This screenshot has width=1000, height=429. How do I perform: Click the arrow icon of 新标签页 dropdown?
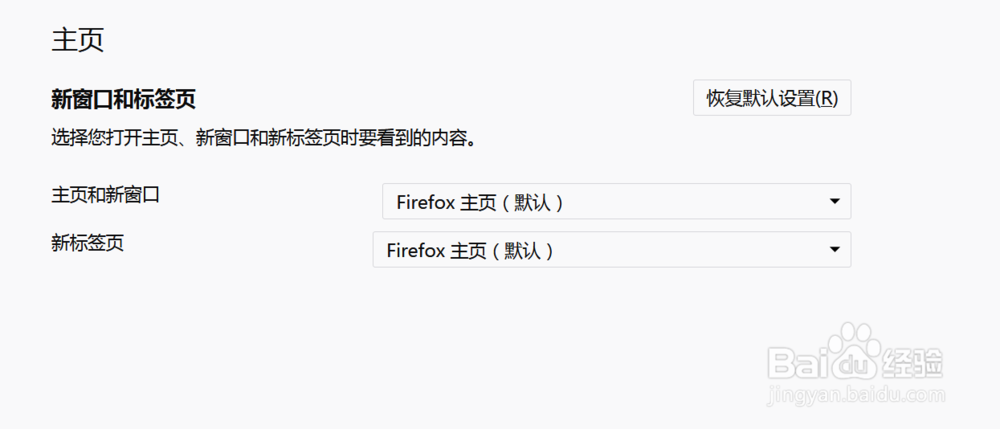click(x=834, y=250)
